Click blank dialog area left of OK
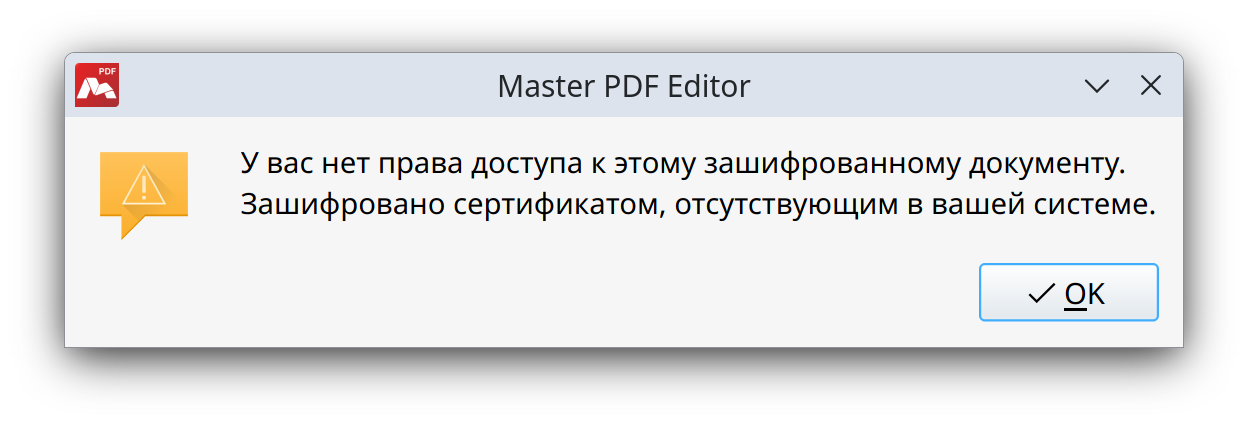 [x=520, y=293]
